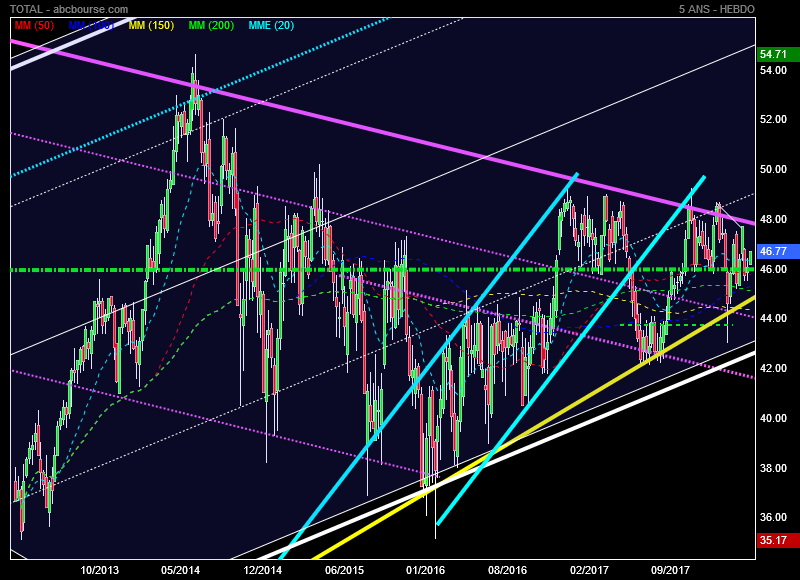Click the 50.00 price axis label
The height and width of the screenshot is (580, 800).
point(773,169)
